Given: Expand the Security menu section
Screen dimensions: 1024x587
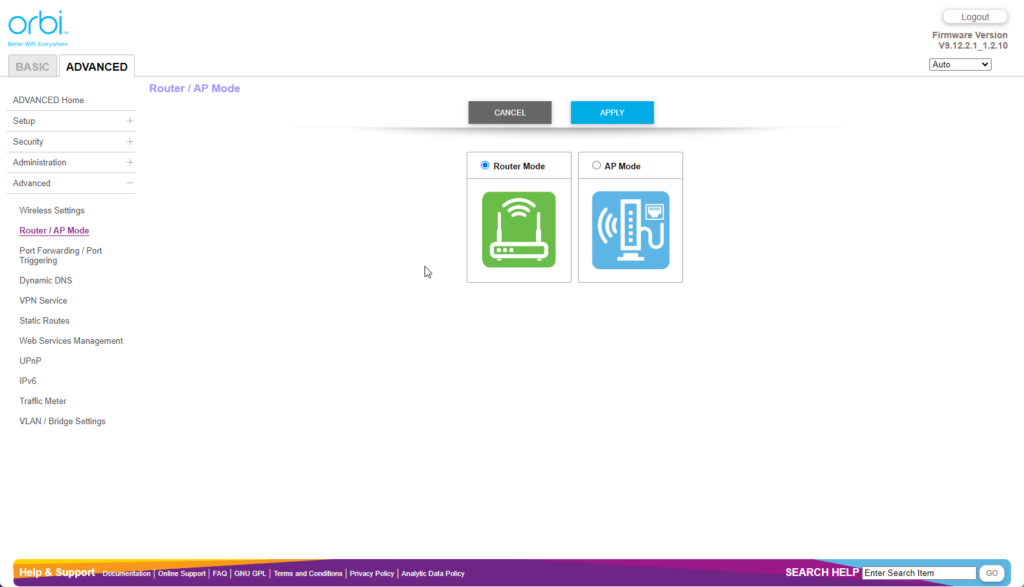Looking at the screenshot, I should (129, 142).
